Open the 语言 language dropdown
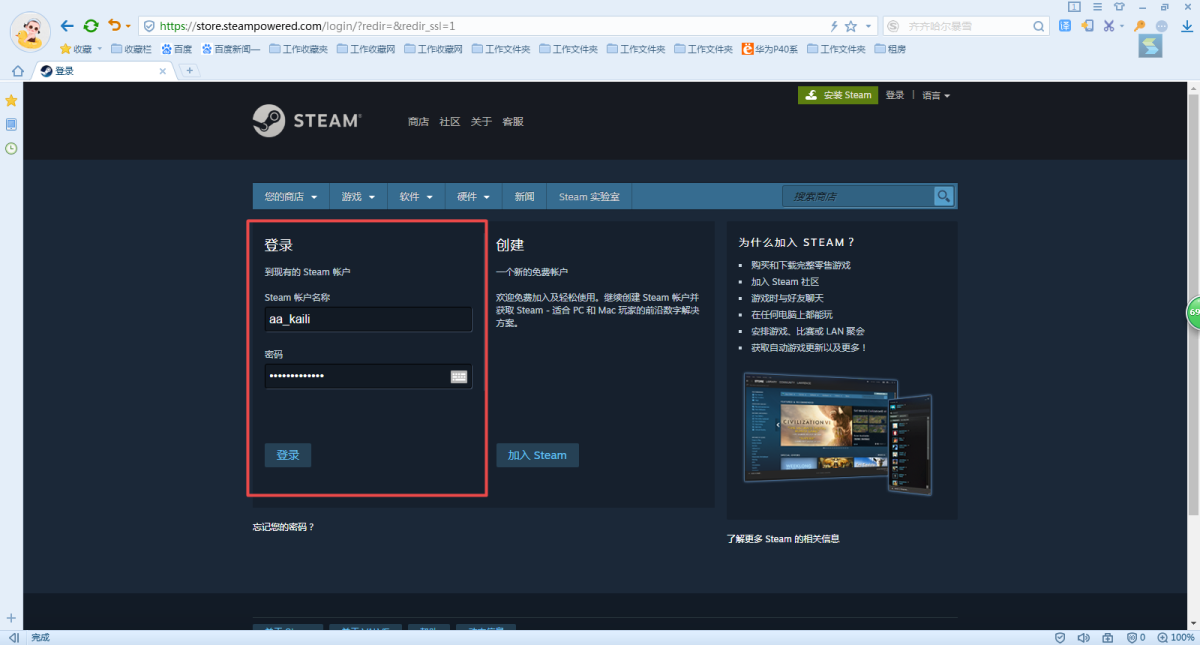The height and width of the screenshot is (645, 1200). point(935,95)
